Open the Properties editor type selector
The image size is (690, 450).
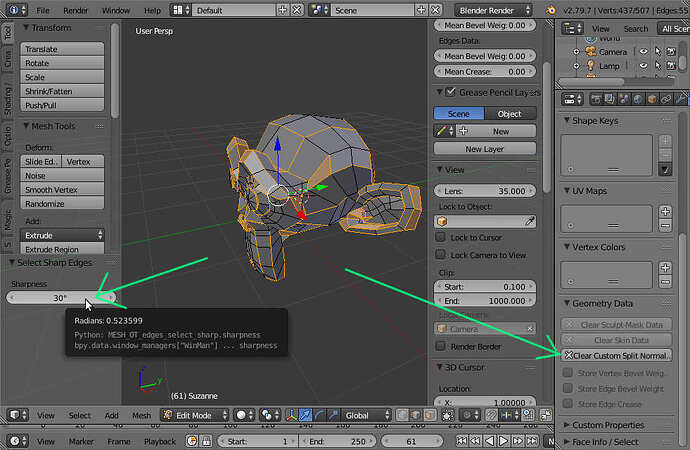point(572,99)
